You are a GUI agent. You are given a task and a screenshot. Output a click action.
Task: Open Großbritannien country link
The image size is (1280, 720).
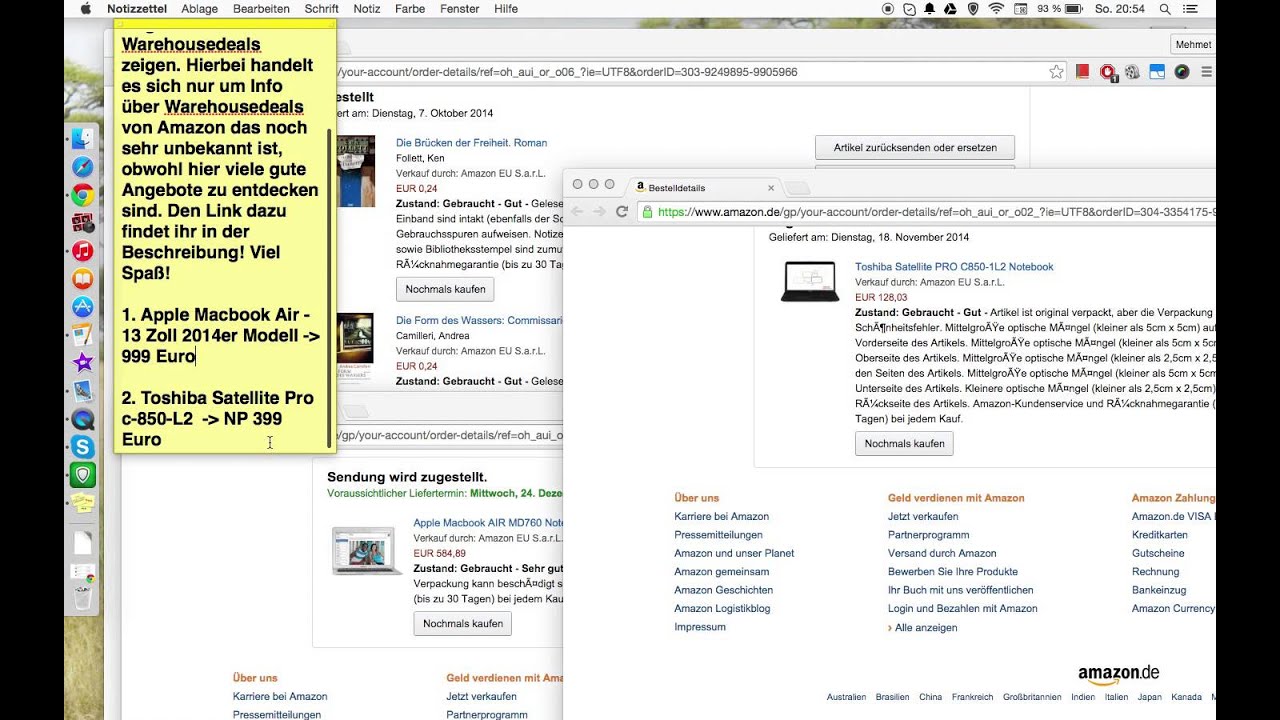pyautogui.click(x=1031, y=697)
